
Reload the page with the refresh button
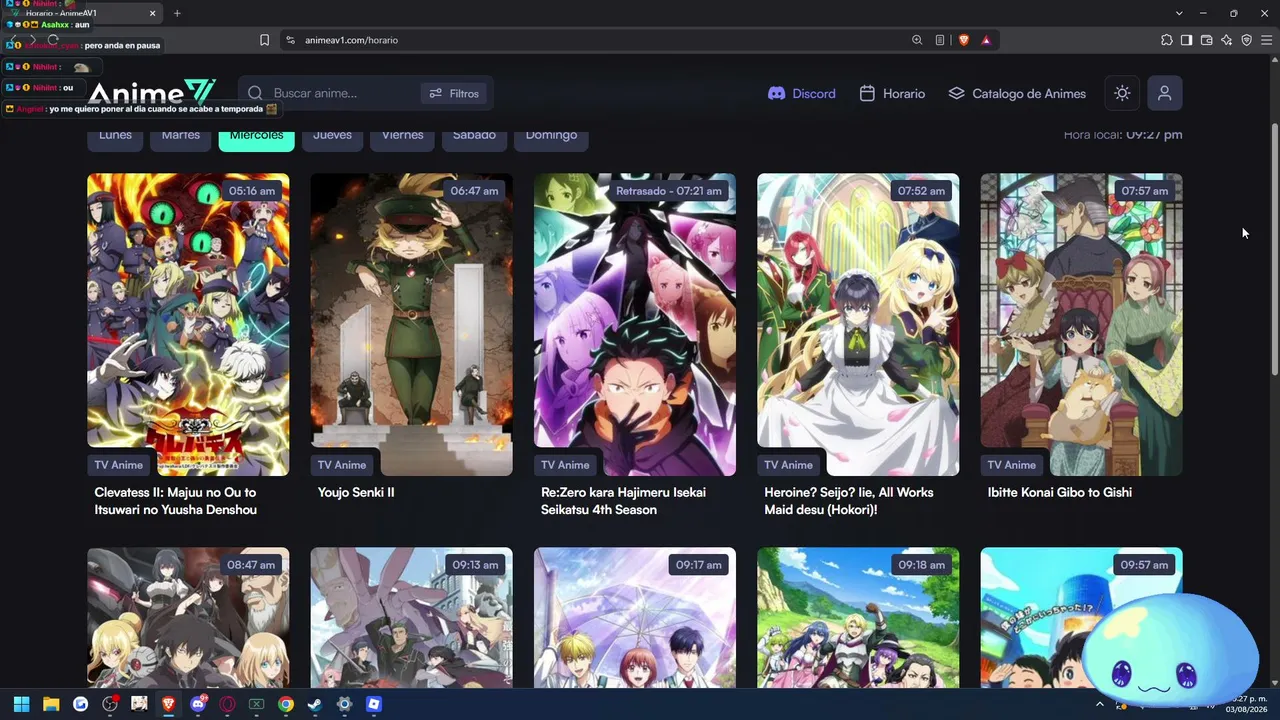[53, 40]
